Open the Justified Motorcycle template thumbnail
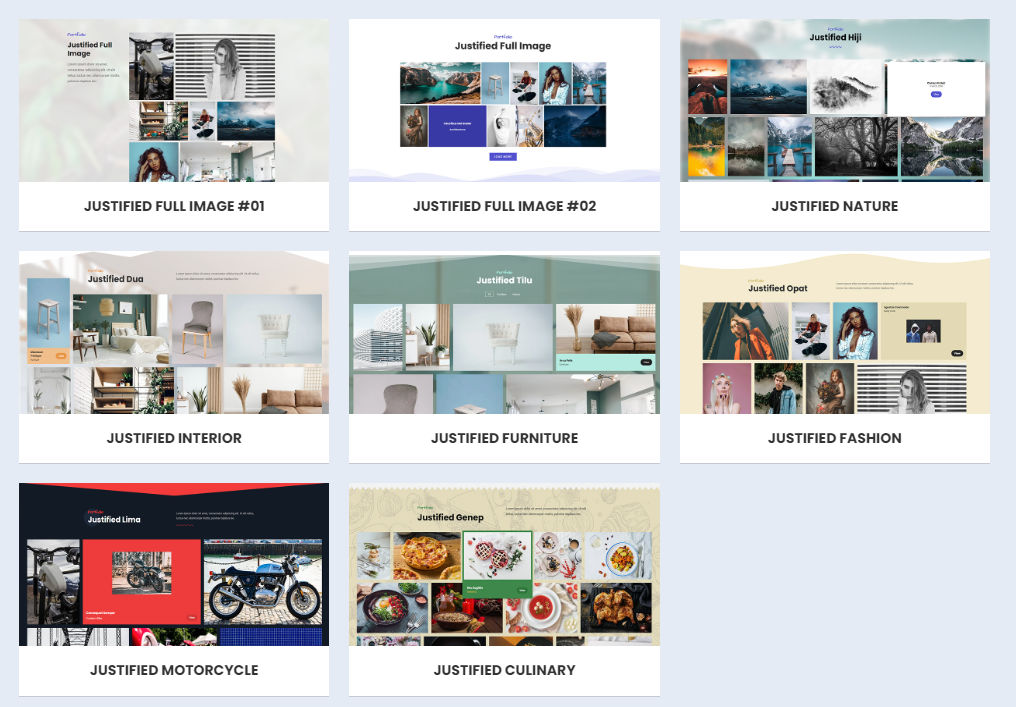Image resolution: width=1016 pixels, height=707 pixels. click(x=174, y=564)
